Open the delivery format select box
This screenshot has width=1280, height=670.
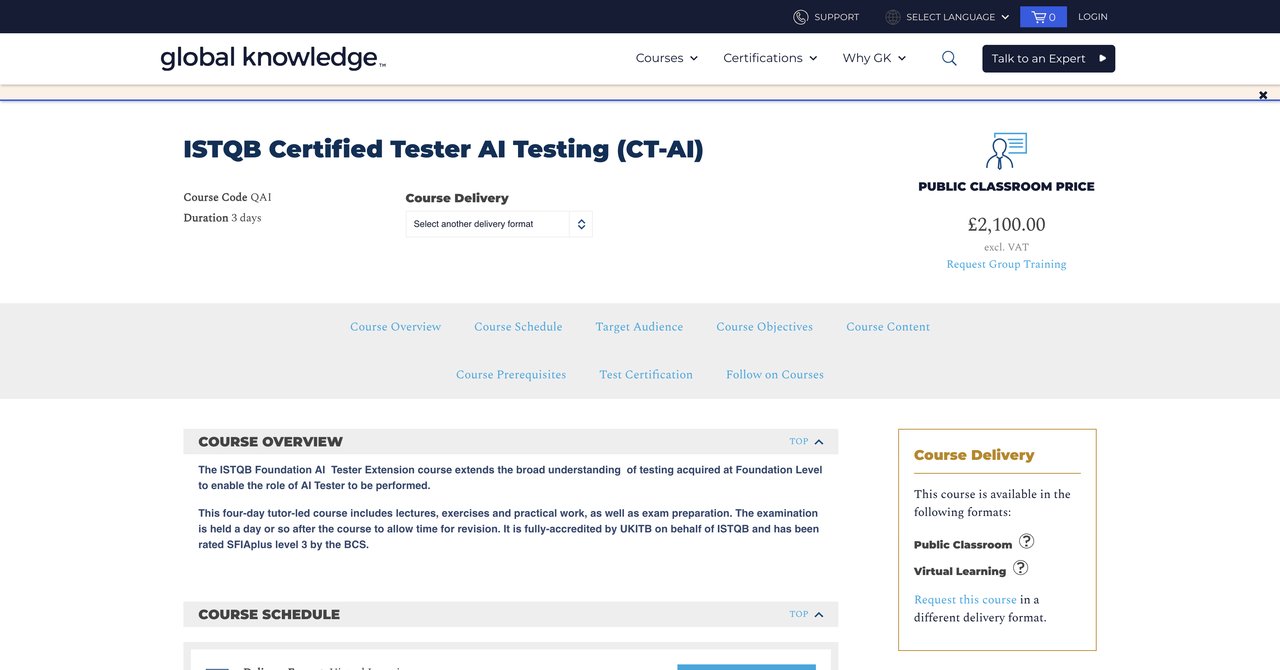[x=499, y=224]
